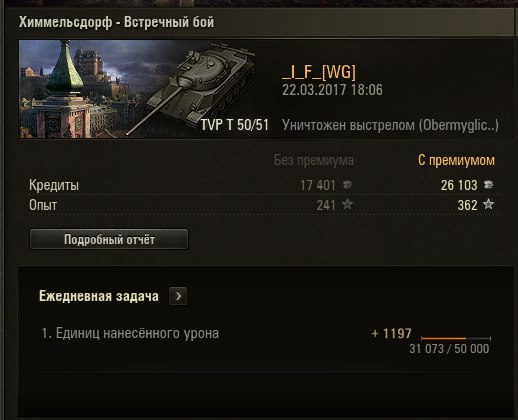Click the Кредиты row label
Screen dimensions: 518x420
54,185
